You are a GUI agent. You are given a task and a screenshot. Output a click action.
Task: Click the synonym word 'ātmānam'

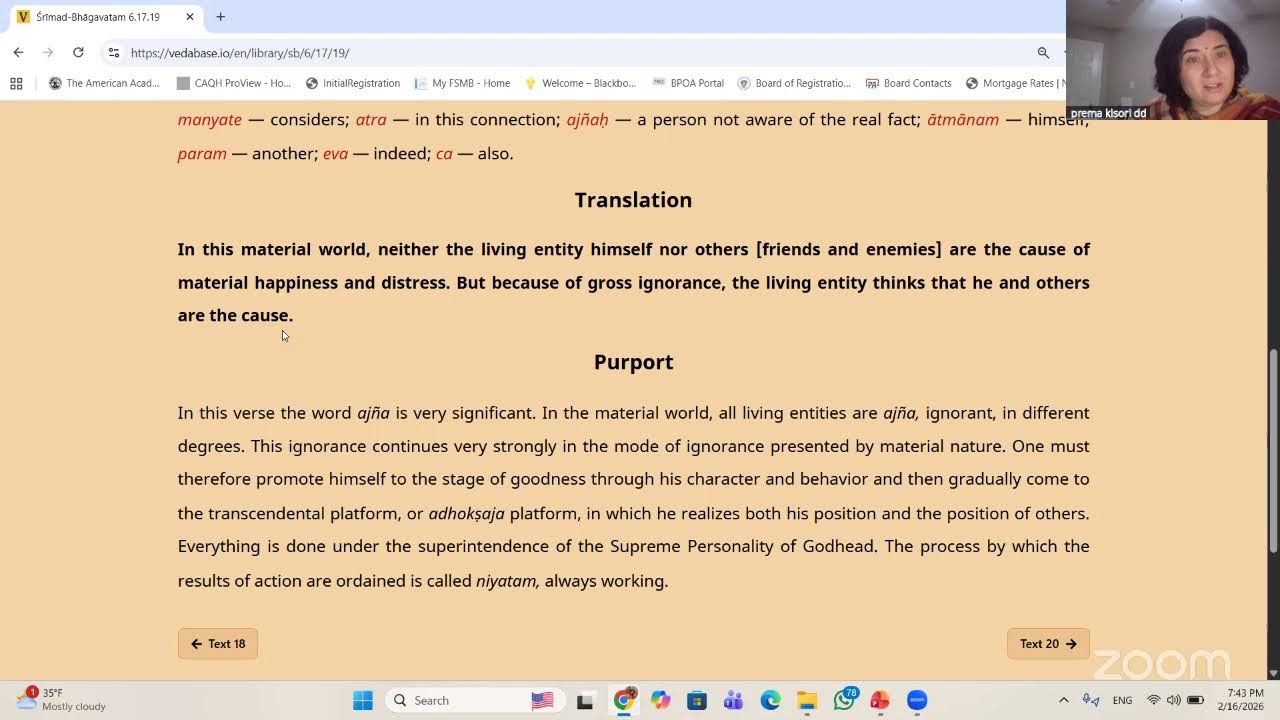[x=963, y=120]
